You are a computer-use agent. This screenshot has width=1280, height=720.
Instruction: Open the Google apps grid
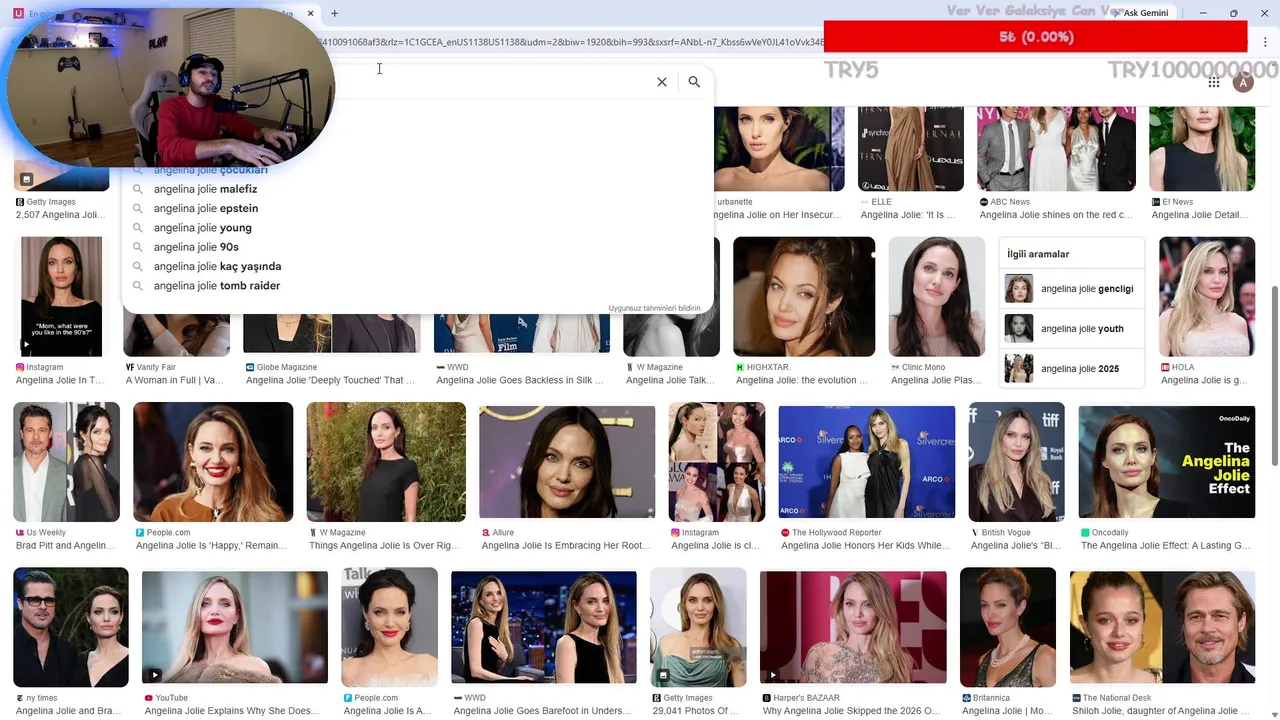[x=1214, y=82]
